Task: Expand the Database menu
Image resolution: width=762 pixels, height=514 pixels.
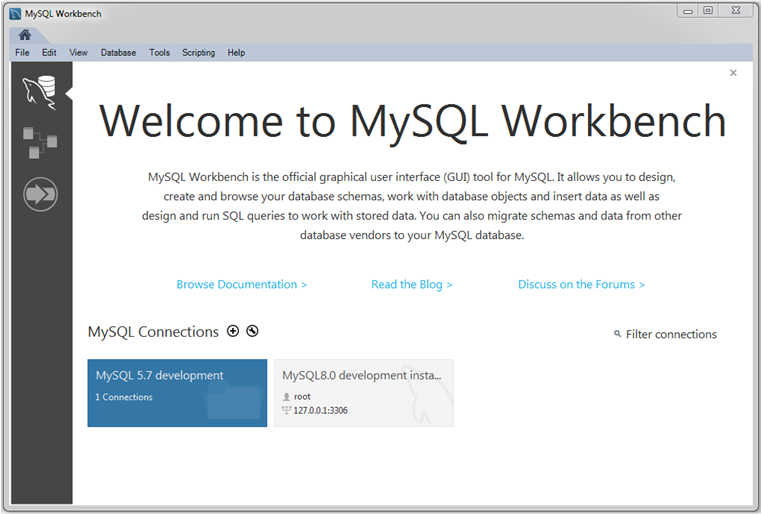Action: coord(118,53)
